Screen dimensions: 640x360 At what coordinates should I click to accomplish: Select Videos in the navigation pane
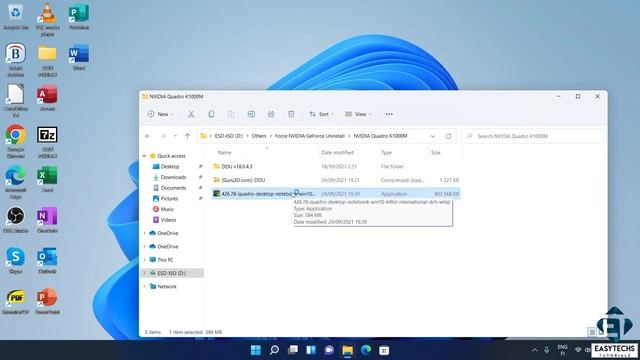pyautogui.click(x=168, y=220)
